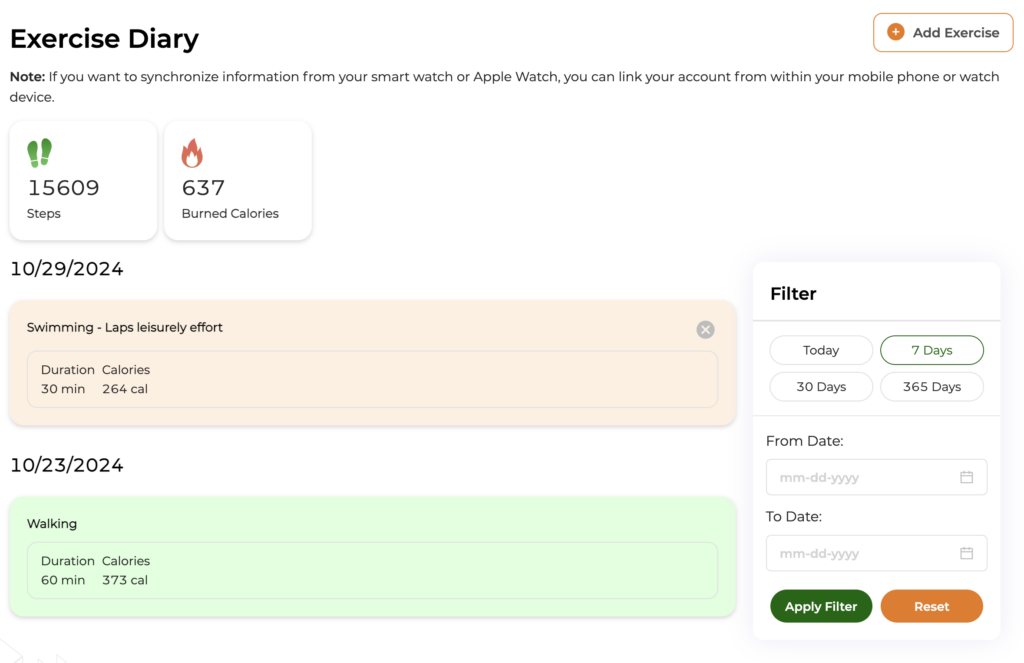Click the green footsteps icon
Screen dimensions: 1024x663
pyautogui.click(x=39, y=153)
